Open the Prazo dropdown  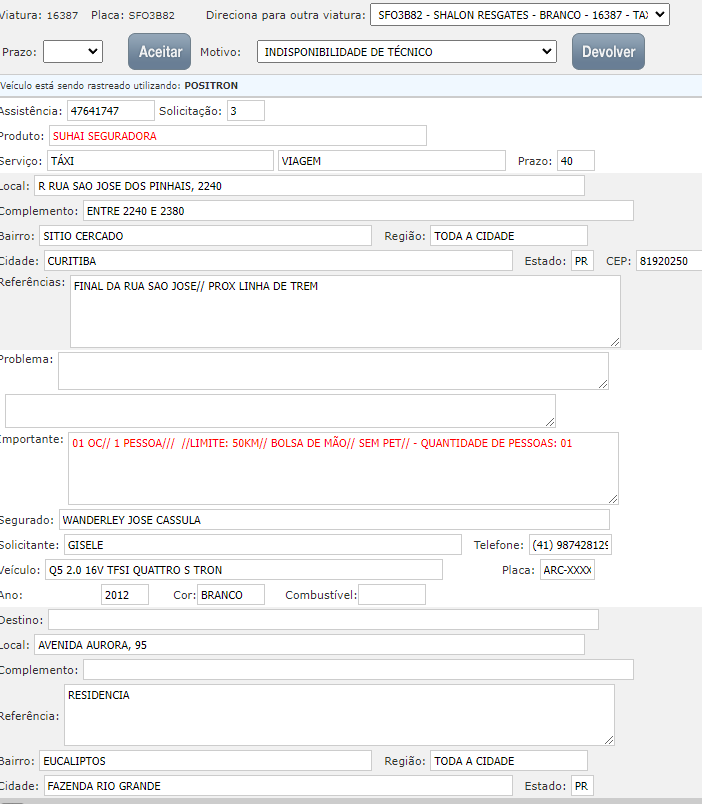[73, 51]
